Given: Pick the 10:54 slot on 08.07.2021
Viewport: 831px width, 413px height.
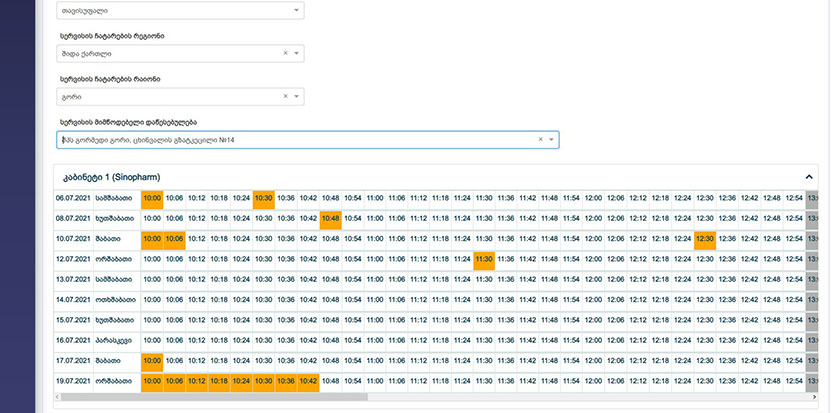Looking at the screenshot, I should click(353, 218).
